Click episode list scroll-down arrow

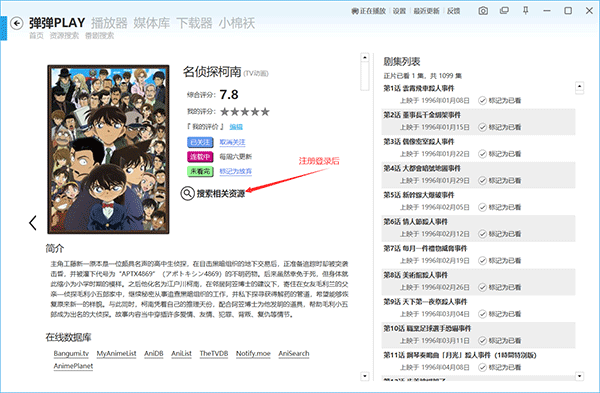click(580, 376)
